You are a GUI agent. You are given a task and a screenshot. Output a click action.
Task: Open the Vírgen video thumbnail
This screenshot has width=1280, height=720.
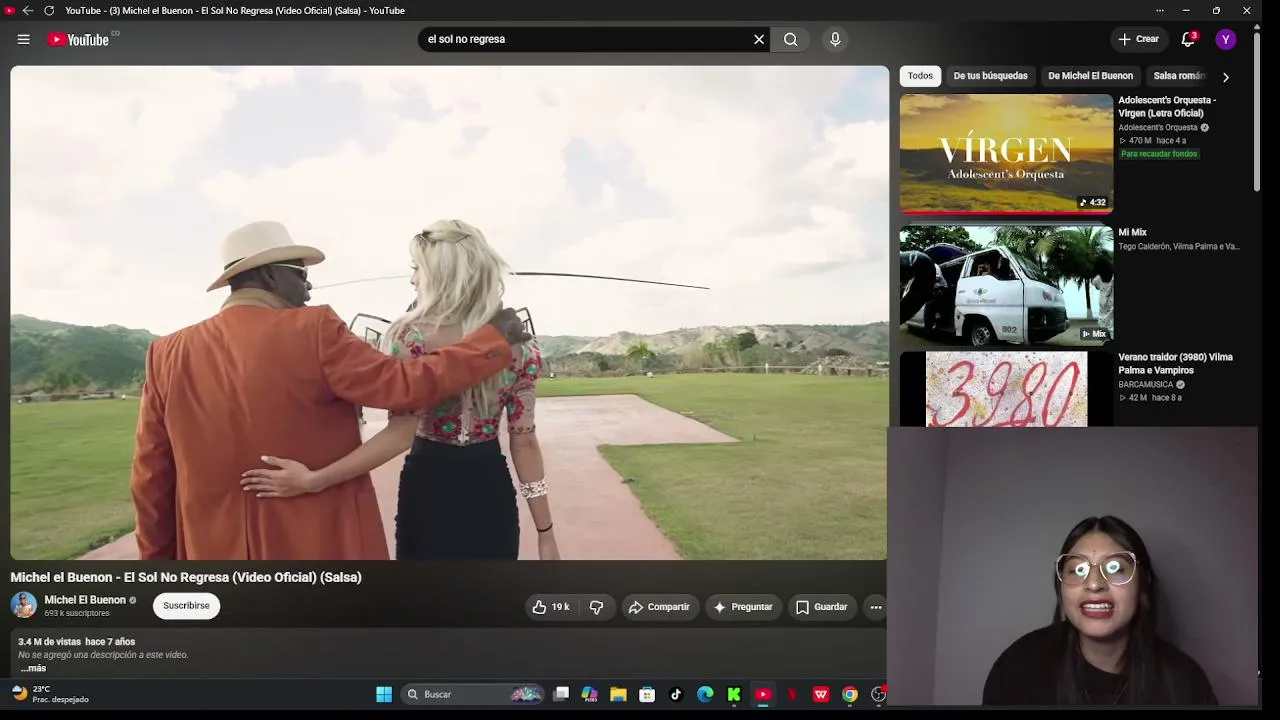[x=1006, y=154]
